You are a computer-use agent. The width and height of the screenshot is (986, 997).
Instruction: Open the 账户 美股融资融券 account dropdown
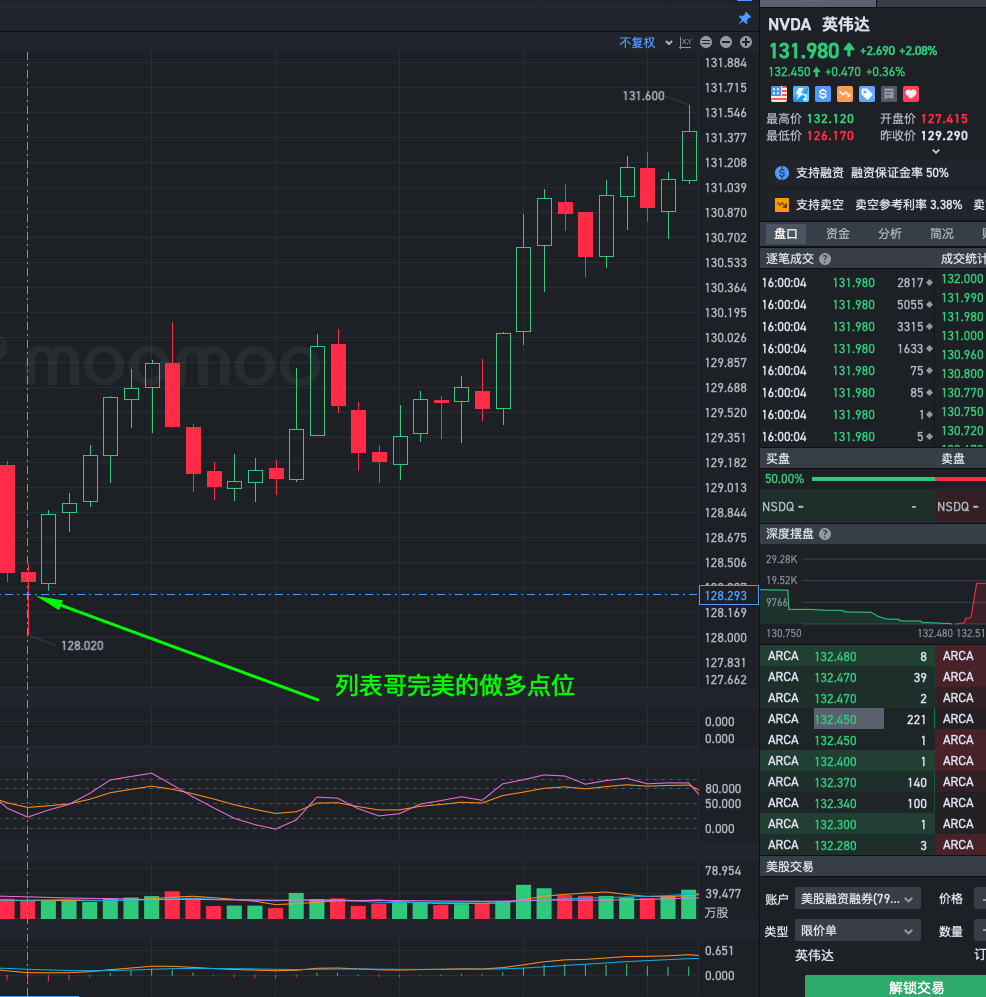pos(858,899)
